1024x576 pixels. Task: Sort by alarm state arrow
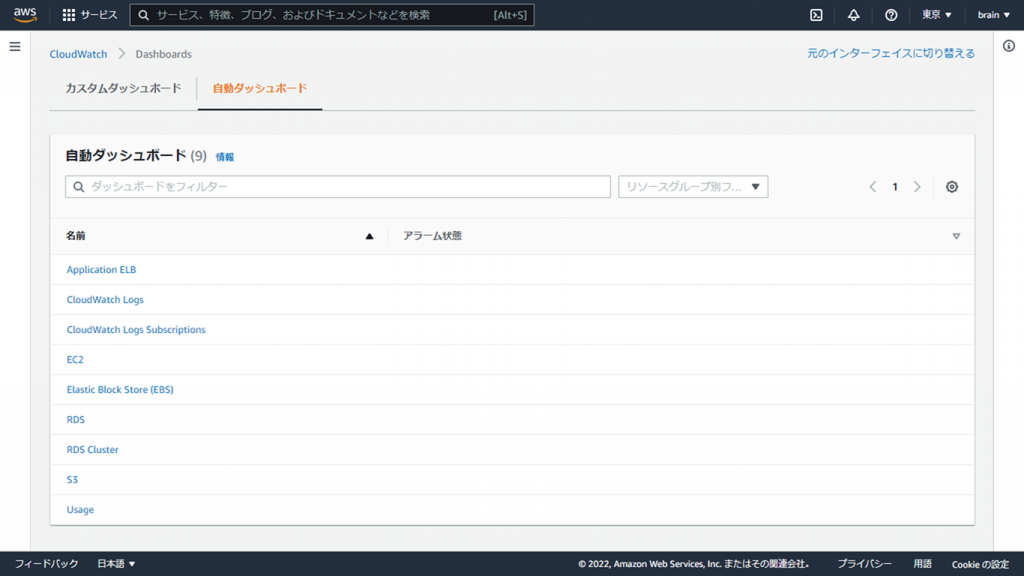click(956, 236)
